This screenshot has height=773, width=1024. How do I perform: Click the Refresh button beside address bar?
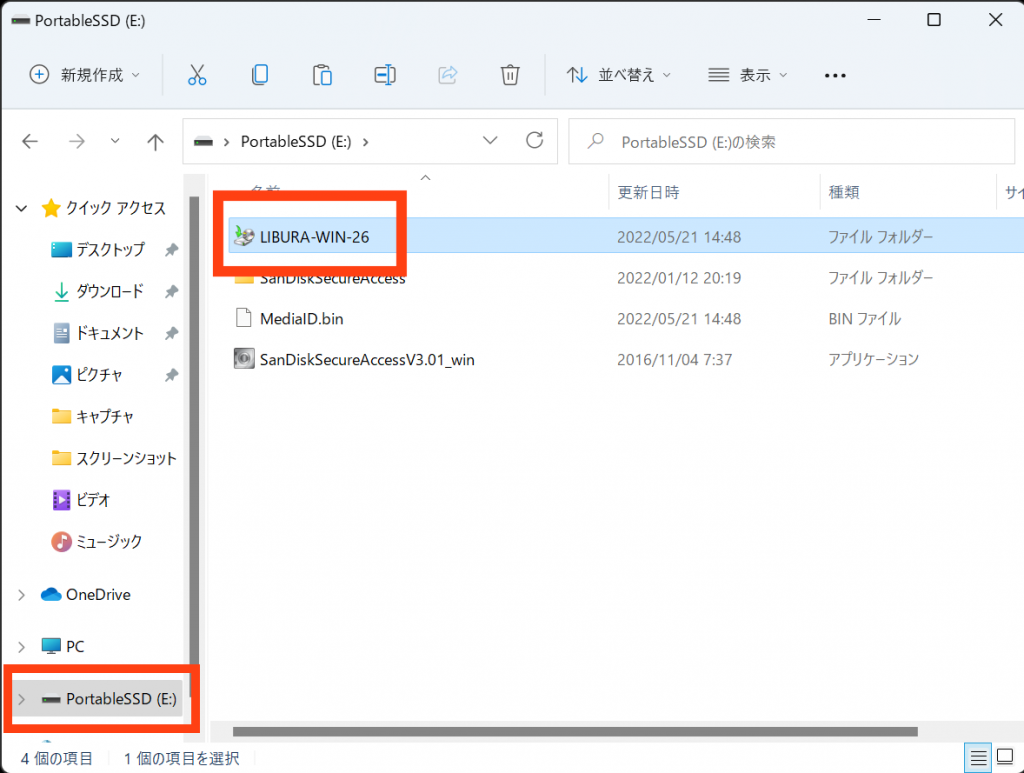pyautogui.click(x=535, y=141)
